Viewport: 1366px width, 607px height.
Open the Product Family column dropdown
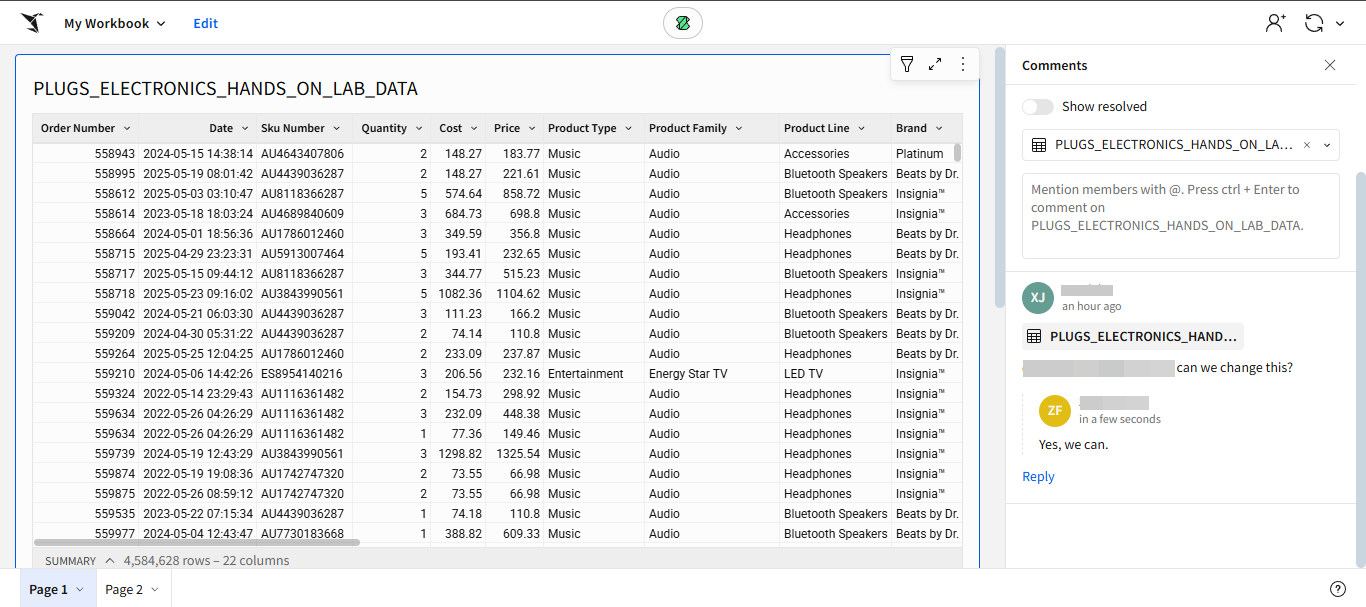point(739,128)
